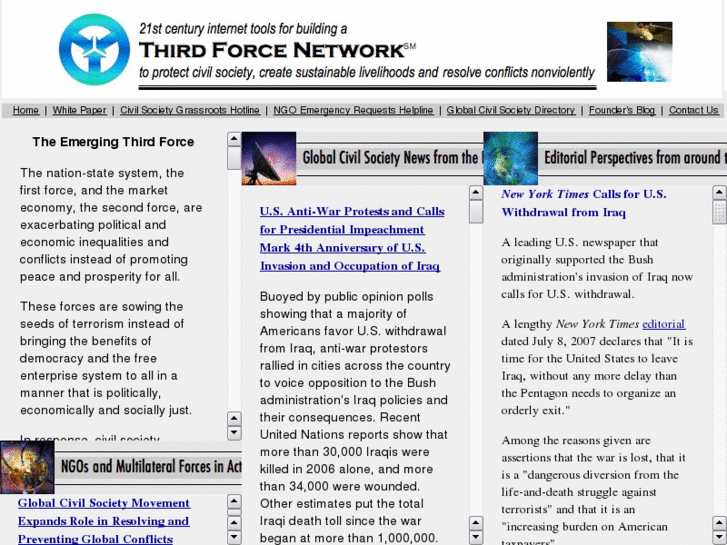This screenshot has width=727, height=545.
Task: Click the NGOs and Multilateral Forces icon
Action: coord(27,467)
